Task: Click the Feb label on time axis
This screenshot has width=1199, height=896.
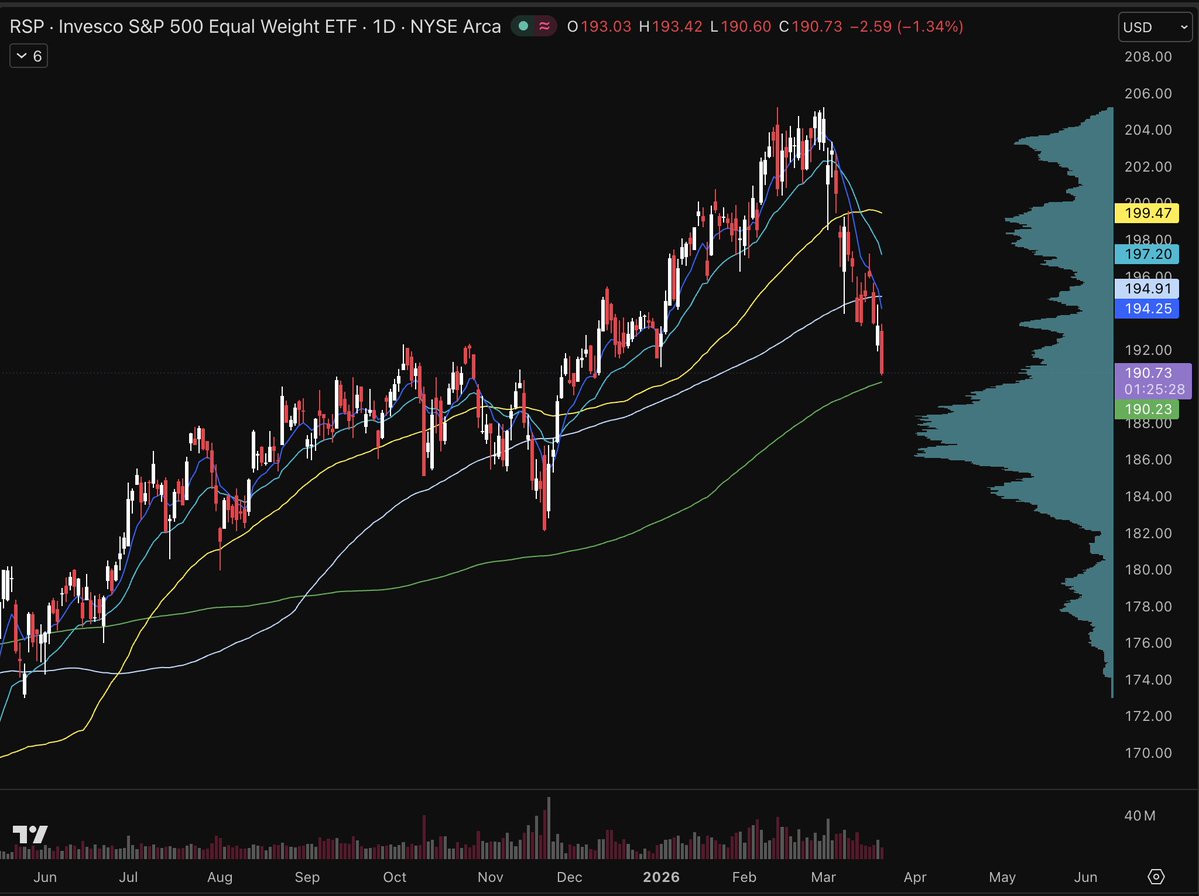Action: [x=744, y=877]
